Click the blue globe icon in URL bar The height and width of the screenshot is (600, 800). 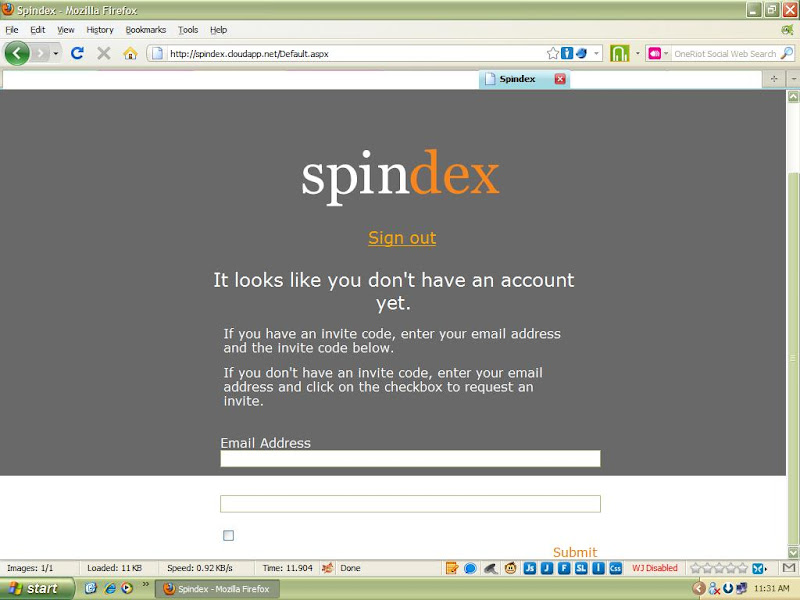point(581,54)
